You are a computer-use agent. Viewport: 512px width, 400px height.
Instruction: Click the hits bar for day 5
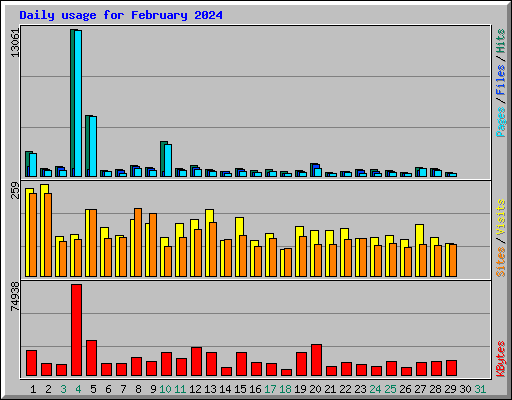[87, 146]
